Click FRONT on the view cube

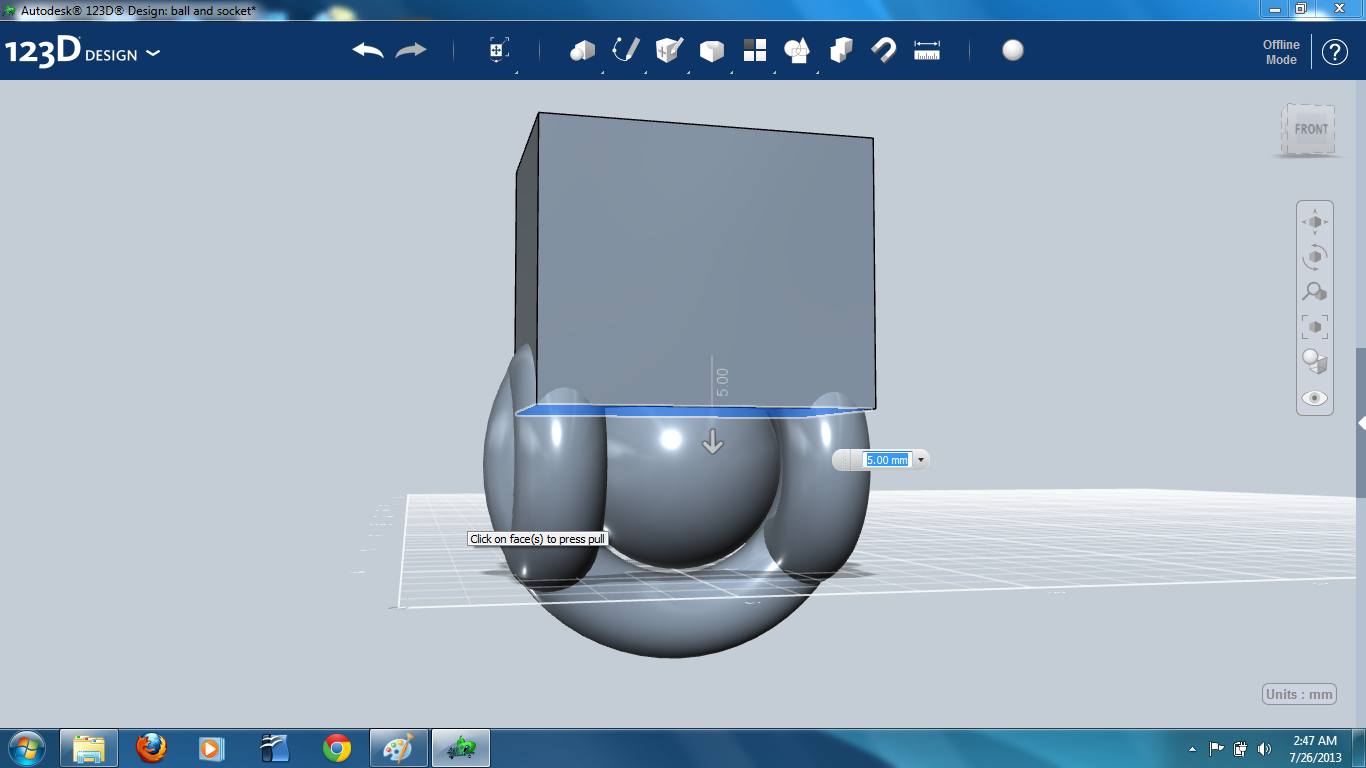(1310, 128)
